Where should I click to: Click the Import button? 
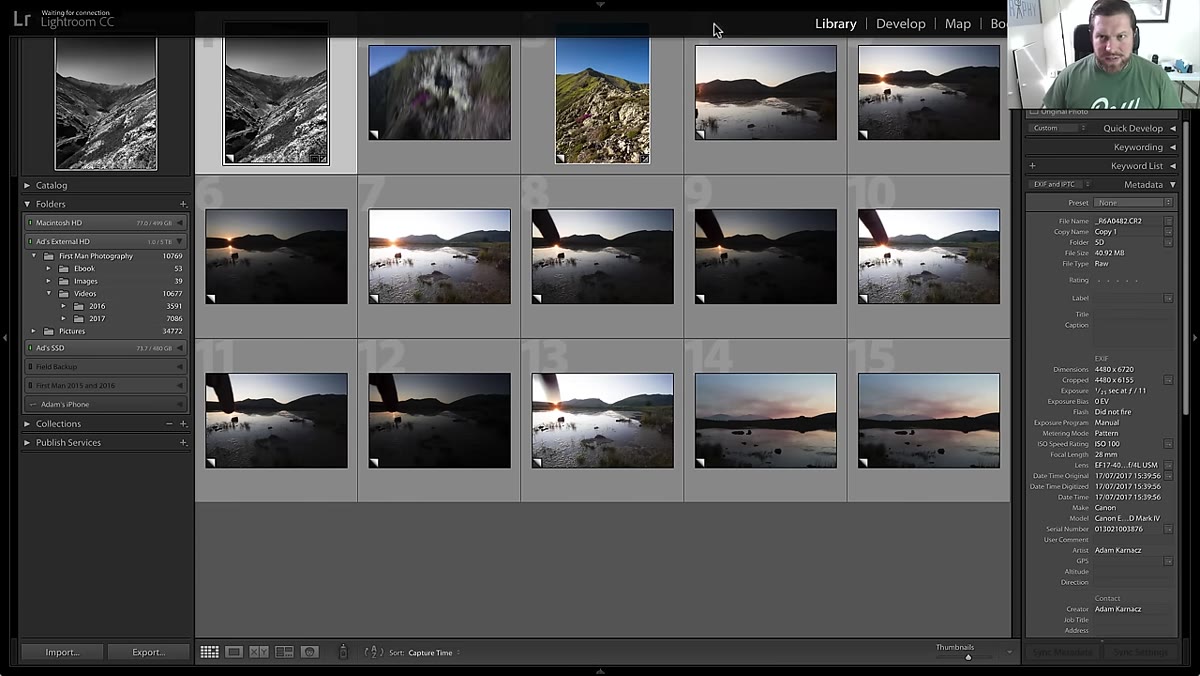pos(62,652)
